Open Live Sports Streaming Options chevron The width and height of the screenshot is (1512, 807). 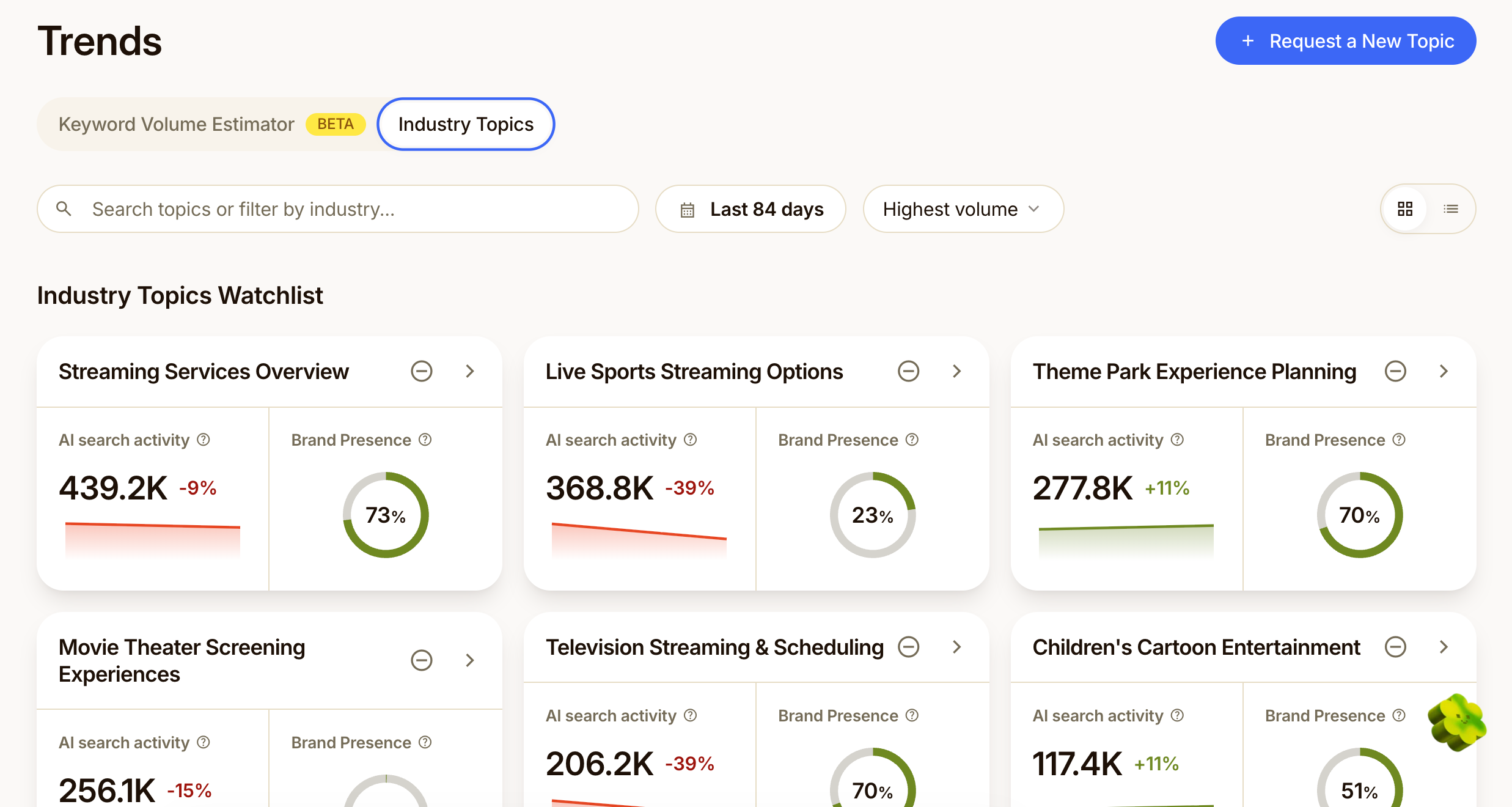pyautogui.click(x=957, y=371)
